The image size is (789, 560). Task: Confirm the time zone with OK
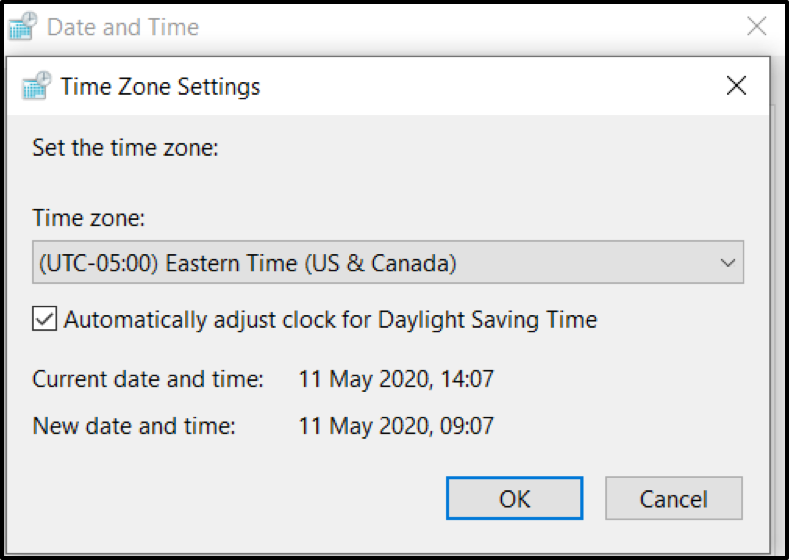click(x=514, y=498)
